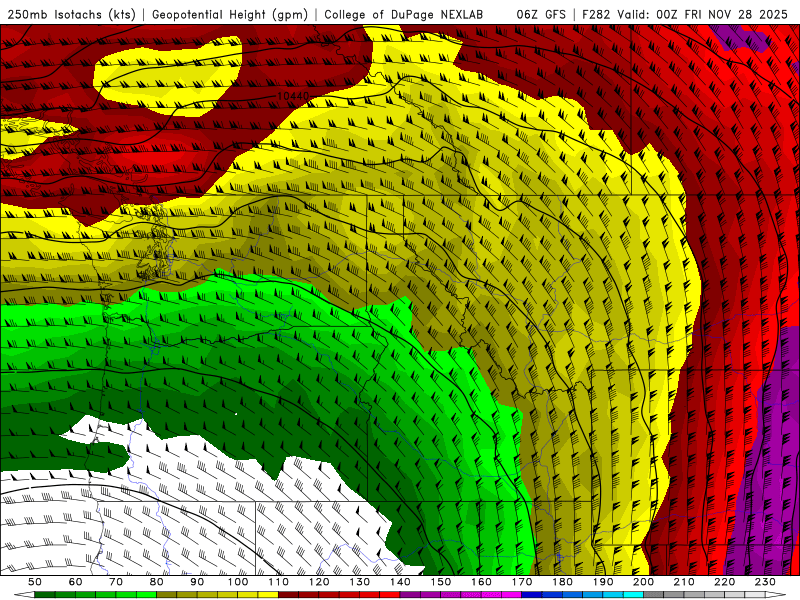Image resolution: width=800 pixels, height=600 pixels.
Task: Click the '140' value on the color scale
Action: coord(400,582)
